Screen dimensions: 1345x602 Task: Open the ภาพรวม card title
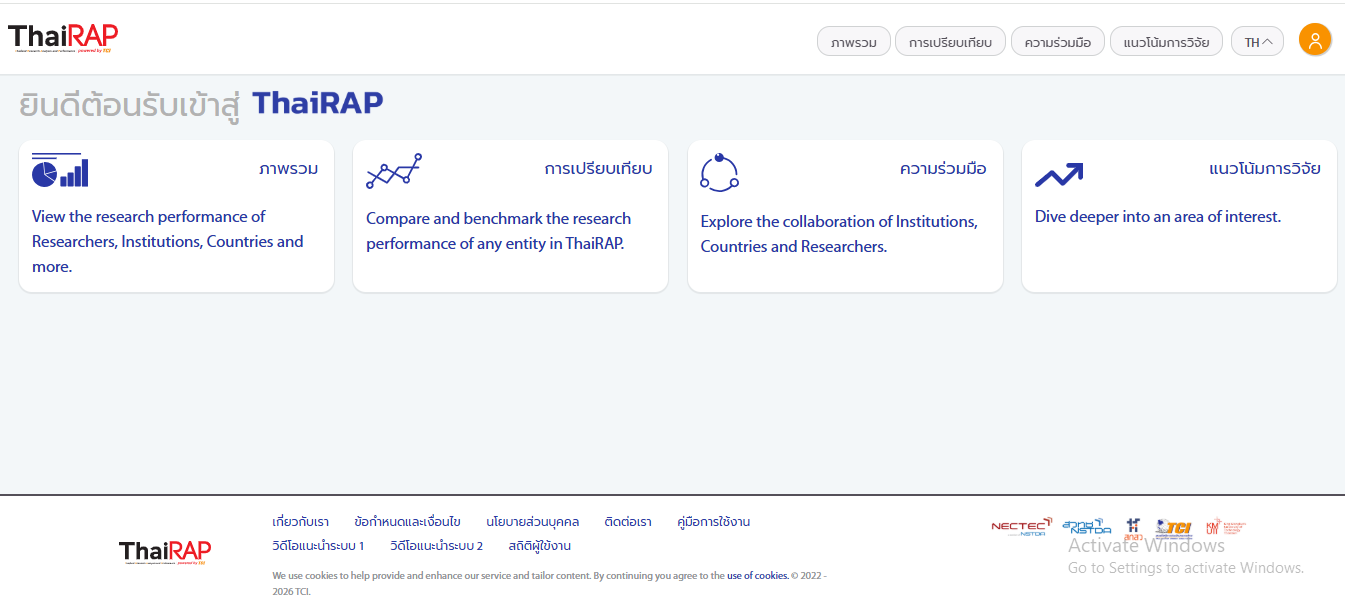click(288, 168)
